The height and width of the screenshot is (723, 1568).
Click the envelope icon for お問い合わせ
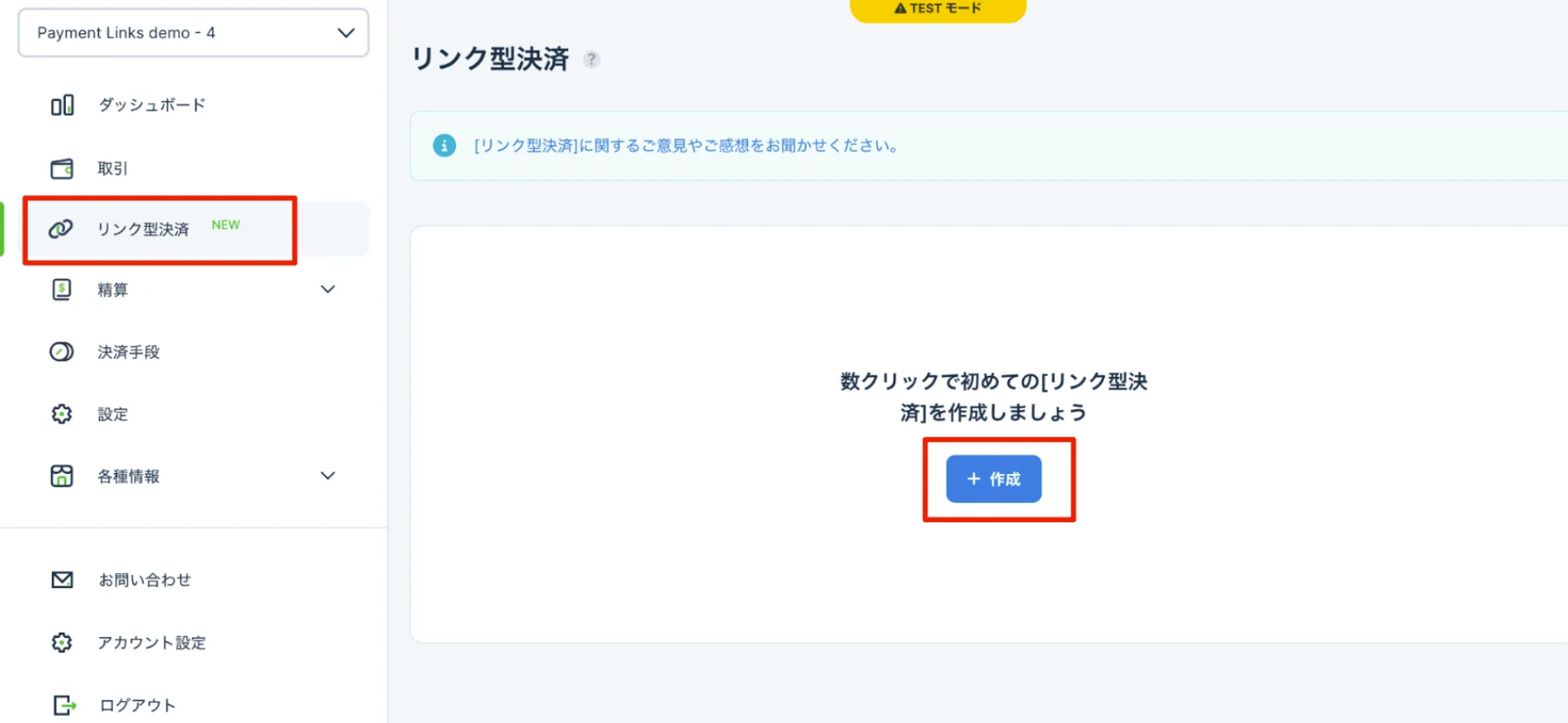[x=61, y=579]
